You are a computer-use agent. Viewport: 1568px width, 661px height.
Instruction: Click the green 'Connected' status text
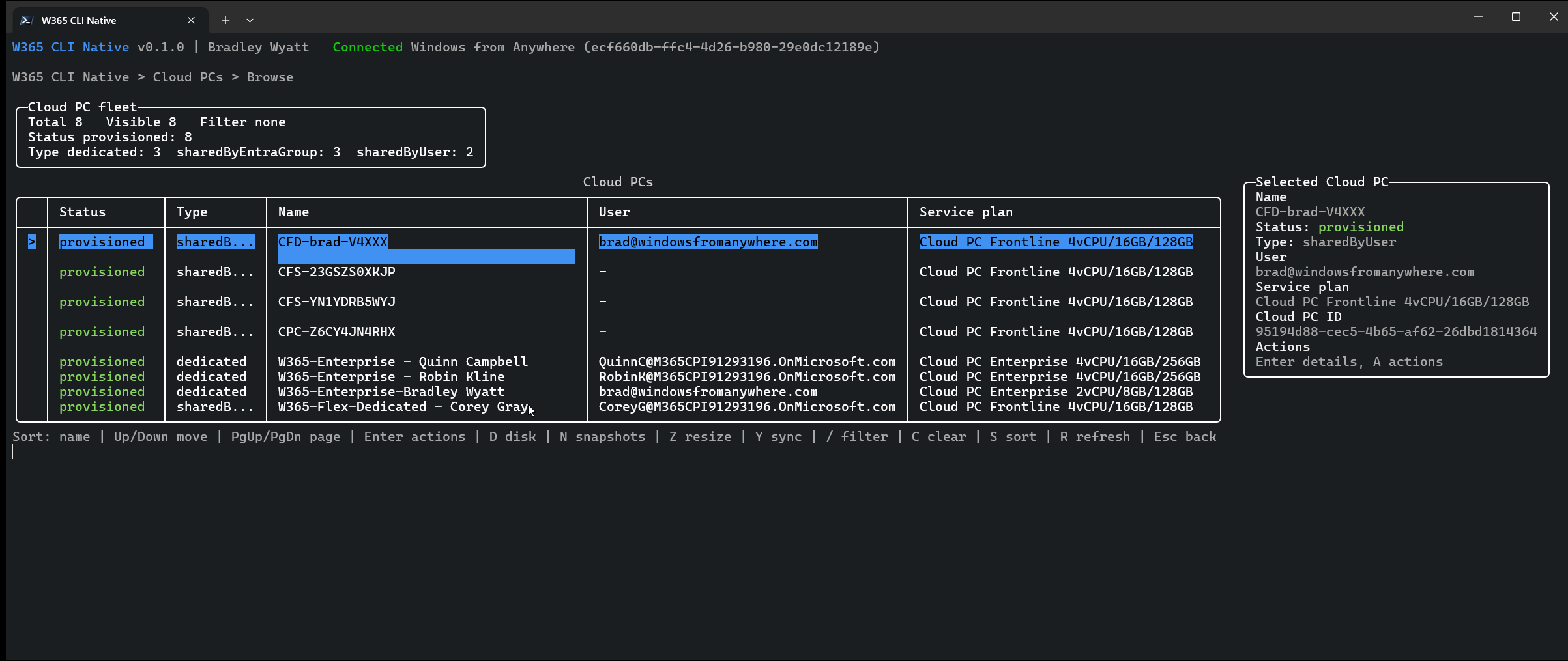368,48
